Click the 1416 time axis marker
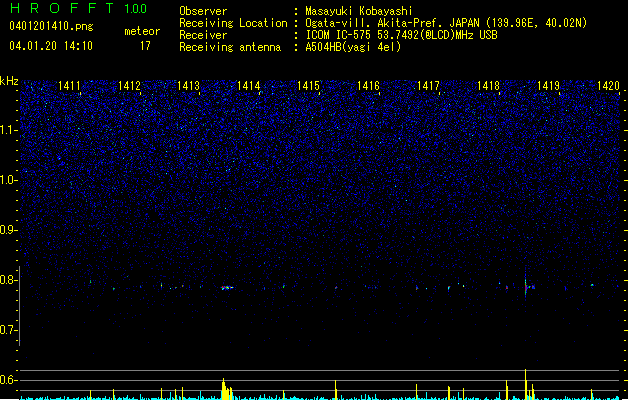Viewport: 629px width, 400px height. 368,86
